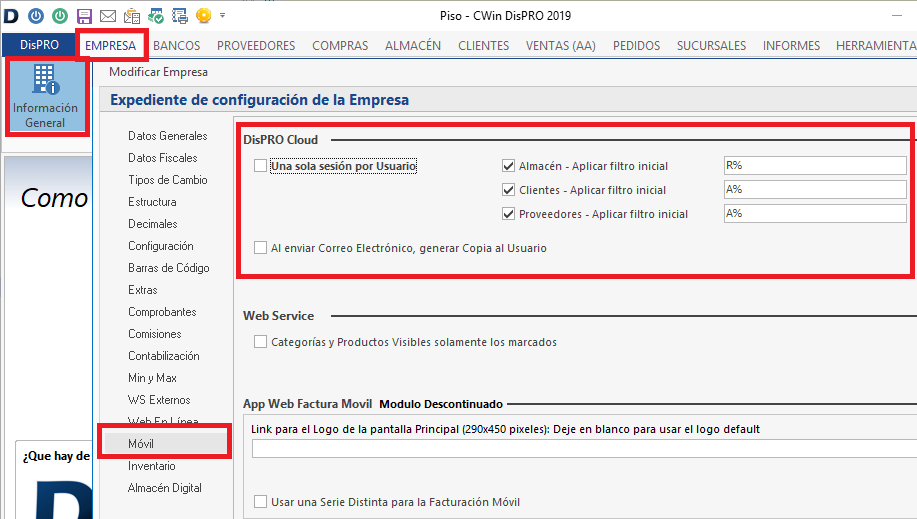Click the icon with green checkmark
Screen dimensions: 917x519
point(156,16)
